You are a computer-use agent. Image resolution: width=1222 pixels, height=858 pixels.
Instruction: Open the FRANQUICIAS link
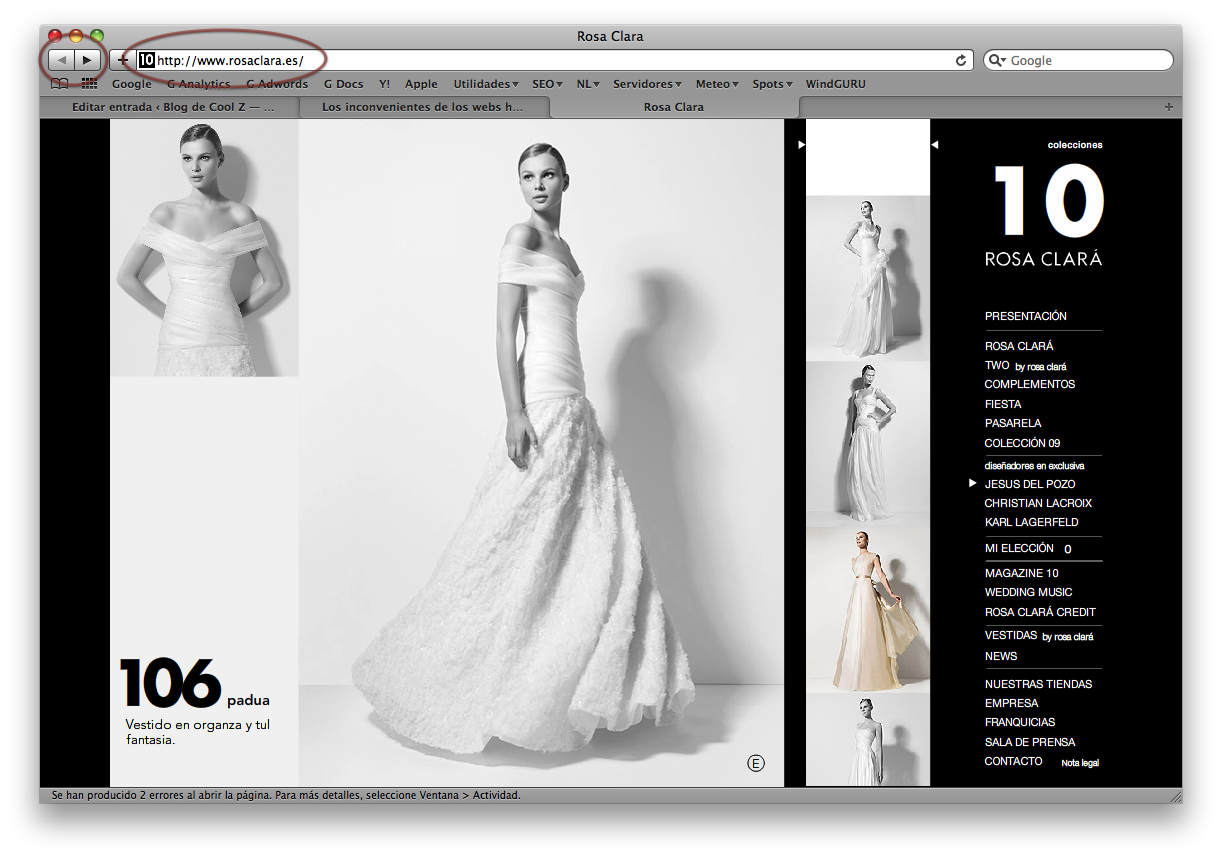click(1020, 722)
